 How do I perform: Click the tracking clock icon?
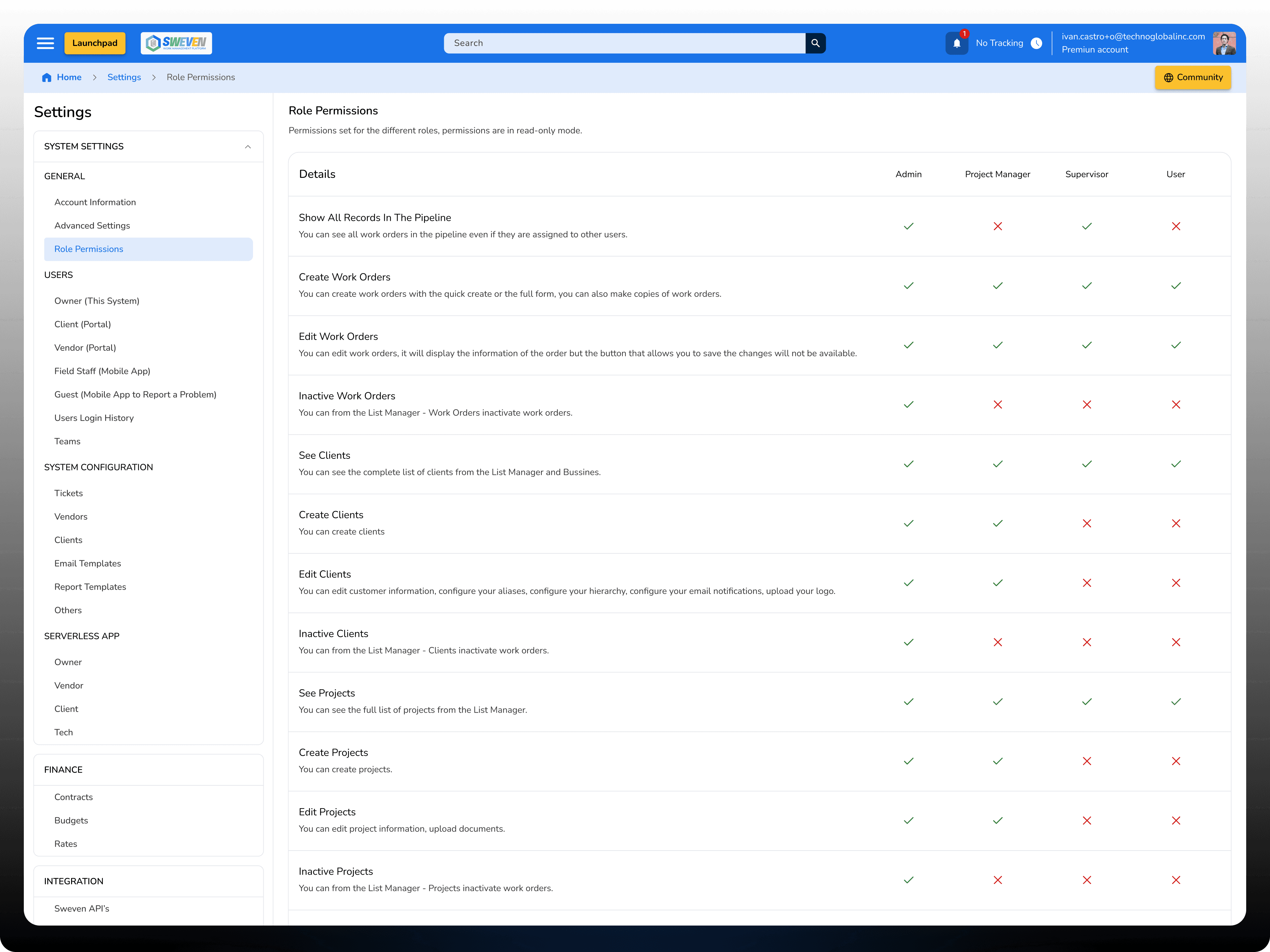[1036, 44]
